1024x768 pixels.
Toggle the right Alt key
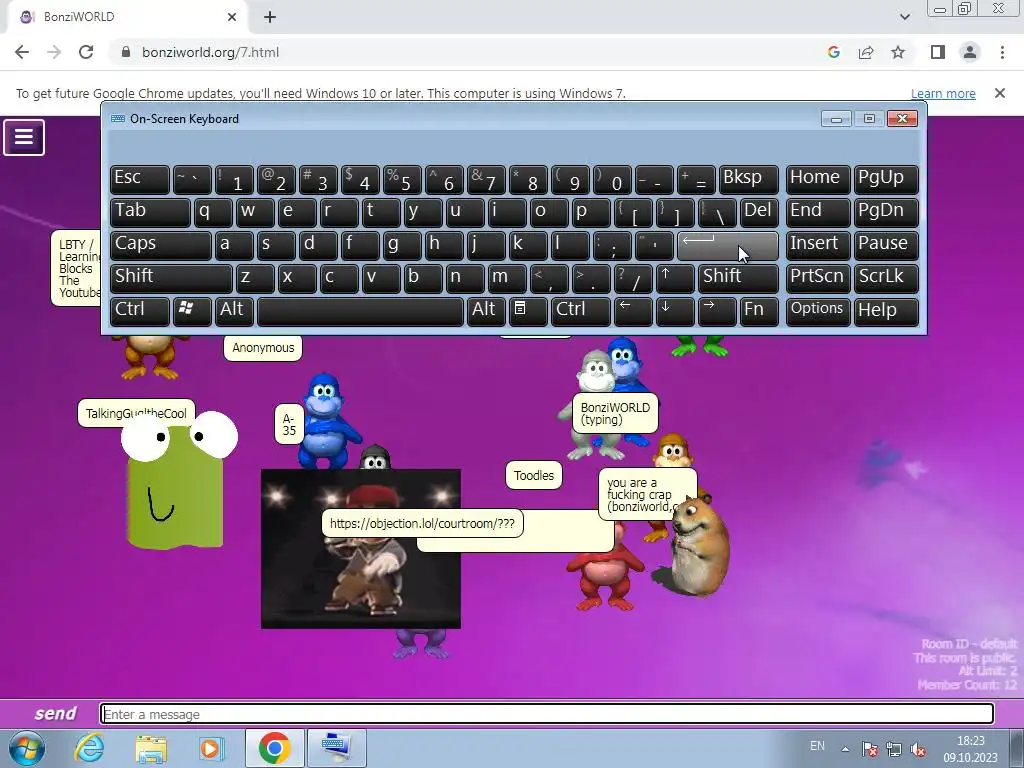click(486, 311)
